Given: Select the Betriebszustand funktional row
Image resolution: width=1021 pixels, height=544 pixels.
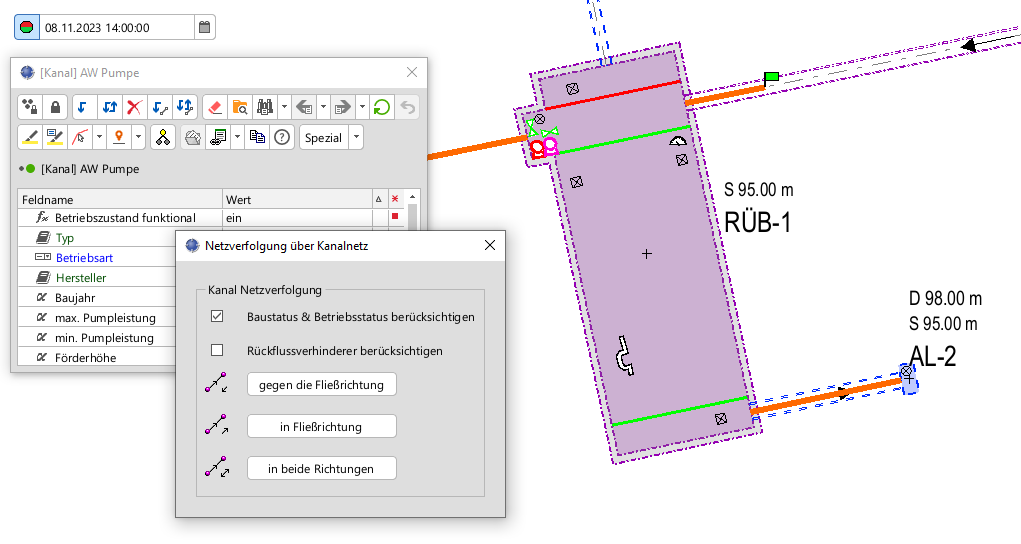Looking at the screenshot, I should pyautogui.click(x=210, y=218).
